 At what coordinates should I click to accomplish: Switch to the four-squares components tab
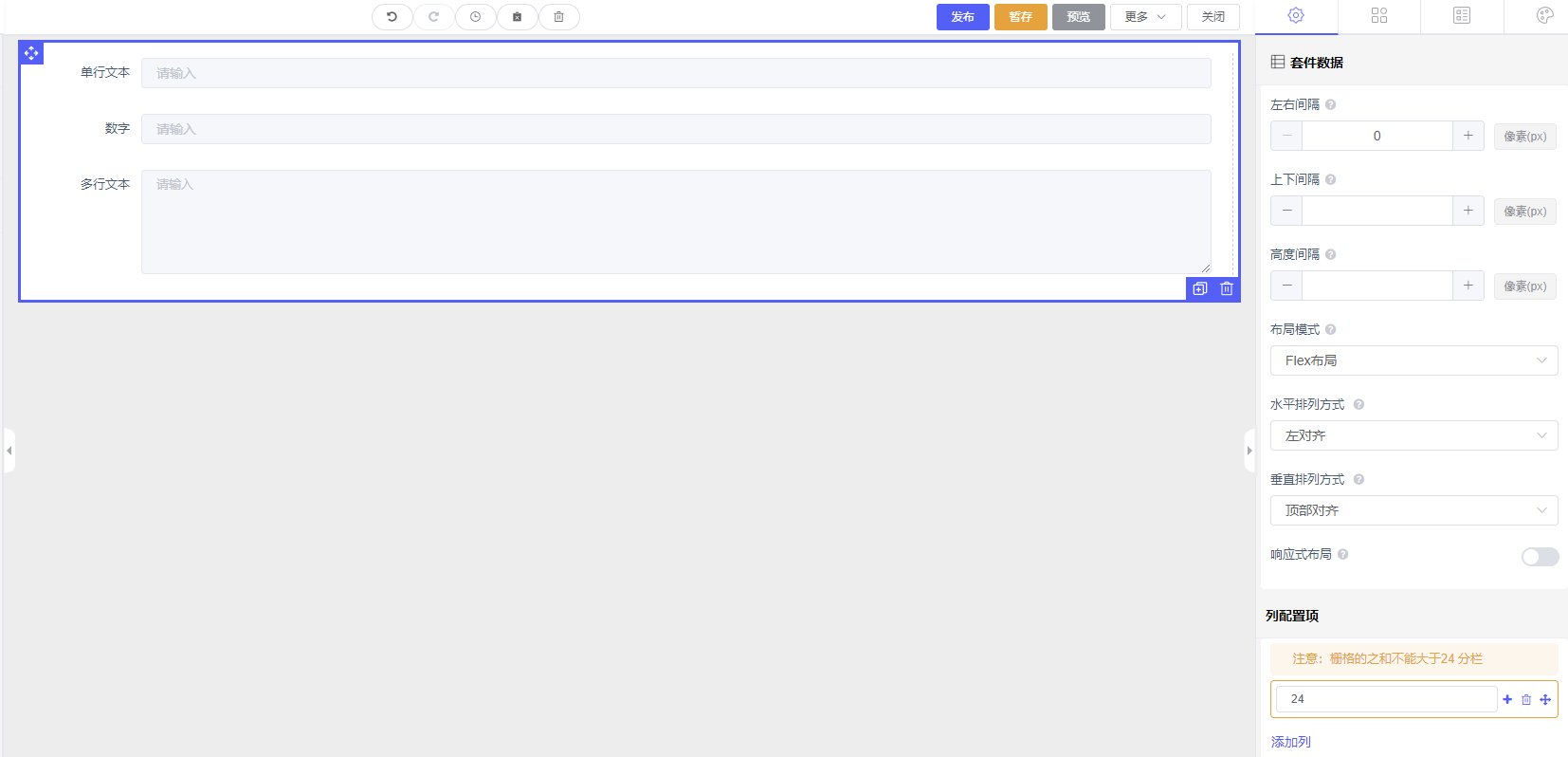pyautogui.click(x=1378, y=15)
